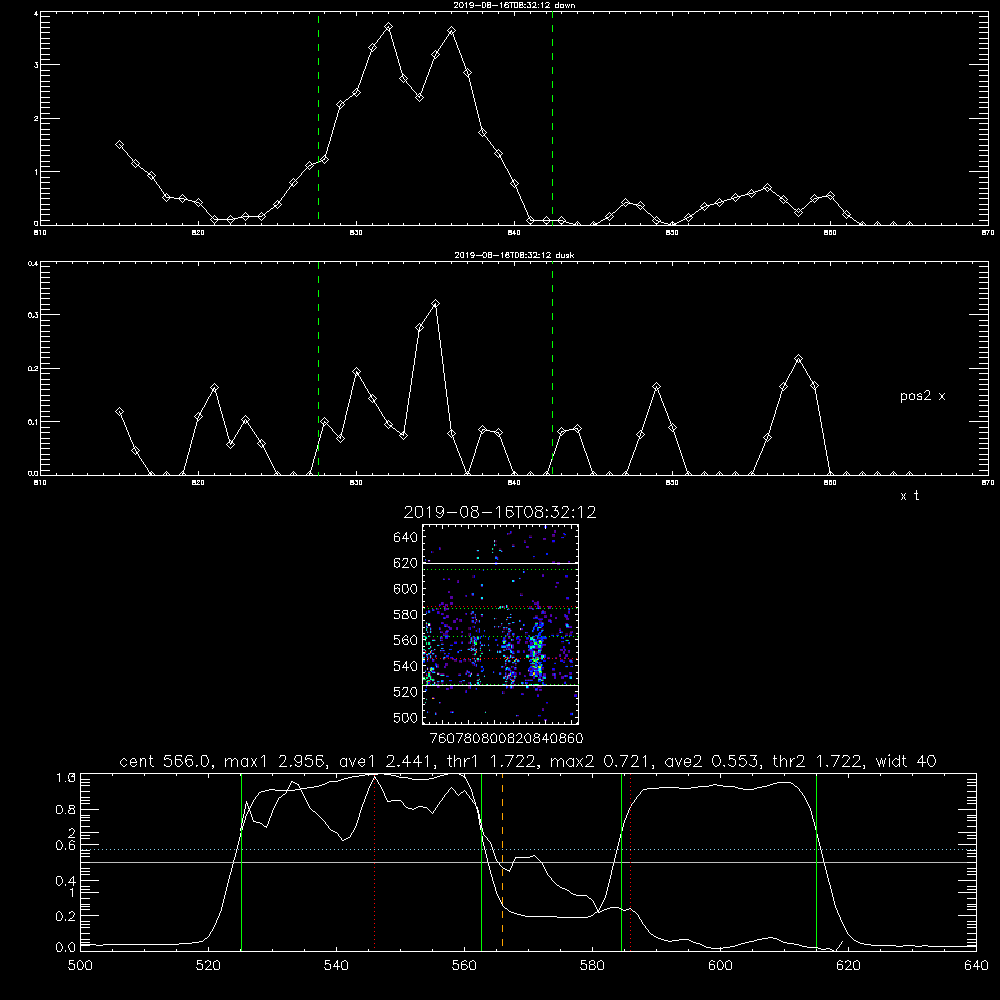Screen dimensions: 1000x1000
Task: Click the '580' x-axis label of bottom plot
Action: coord(592,966)
